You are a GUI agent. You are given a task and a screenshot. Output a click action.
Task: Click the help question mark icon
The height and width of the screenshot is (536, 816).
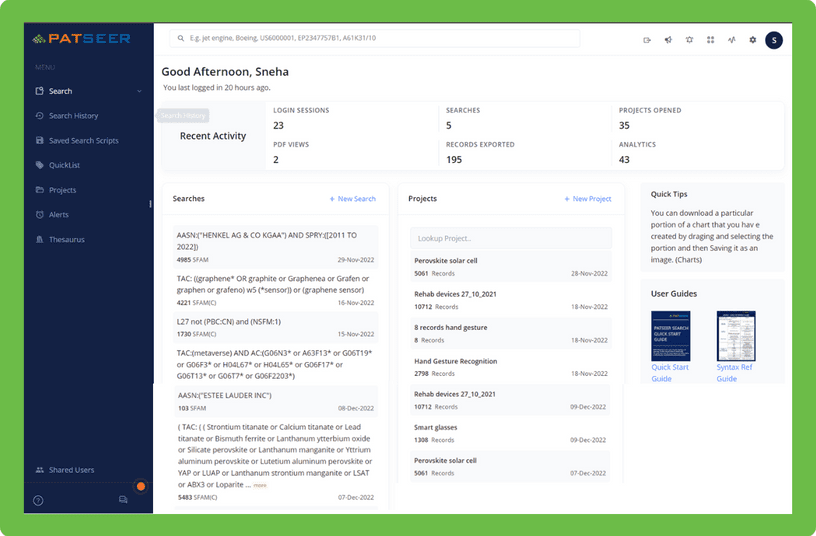[38, 501]
